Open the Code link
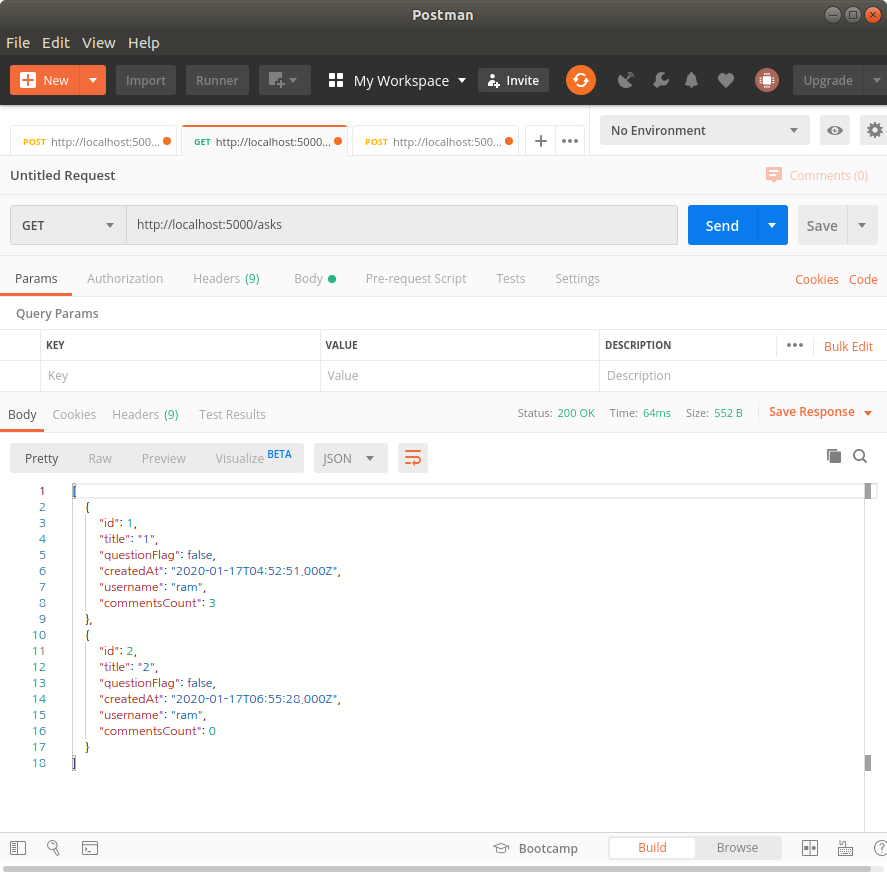The width and height of the screenshot is (887, 875). (x=863, y=279)
